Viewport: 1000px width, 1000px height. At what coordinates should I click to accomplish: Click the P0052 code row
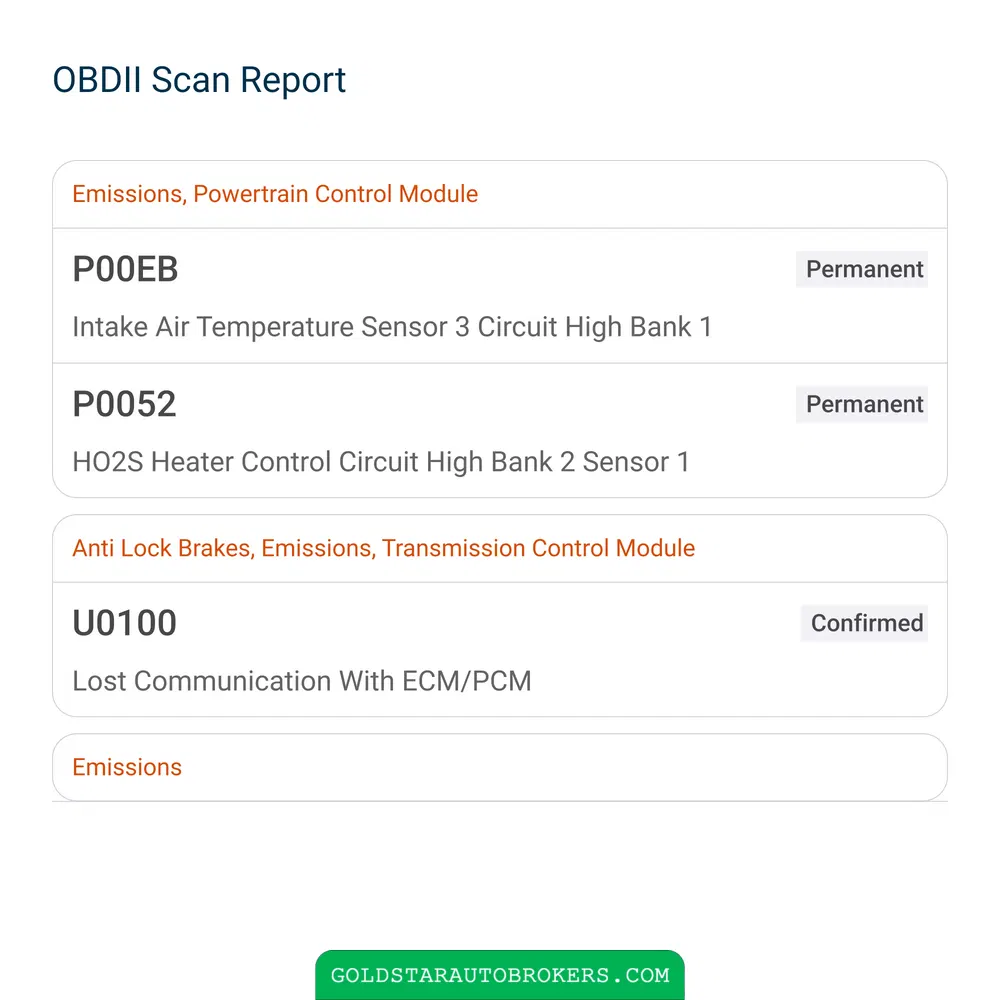[500, 430]
